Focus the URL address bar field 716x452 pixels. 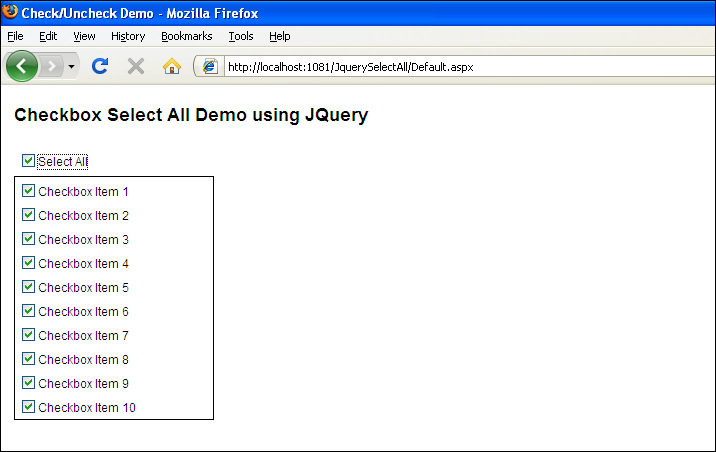(x=469, y=67)
